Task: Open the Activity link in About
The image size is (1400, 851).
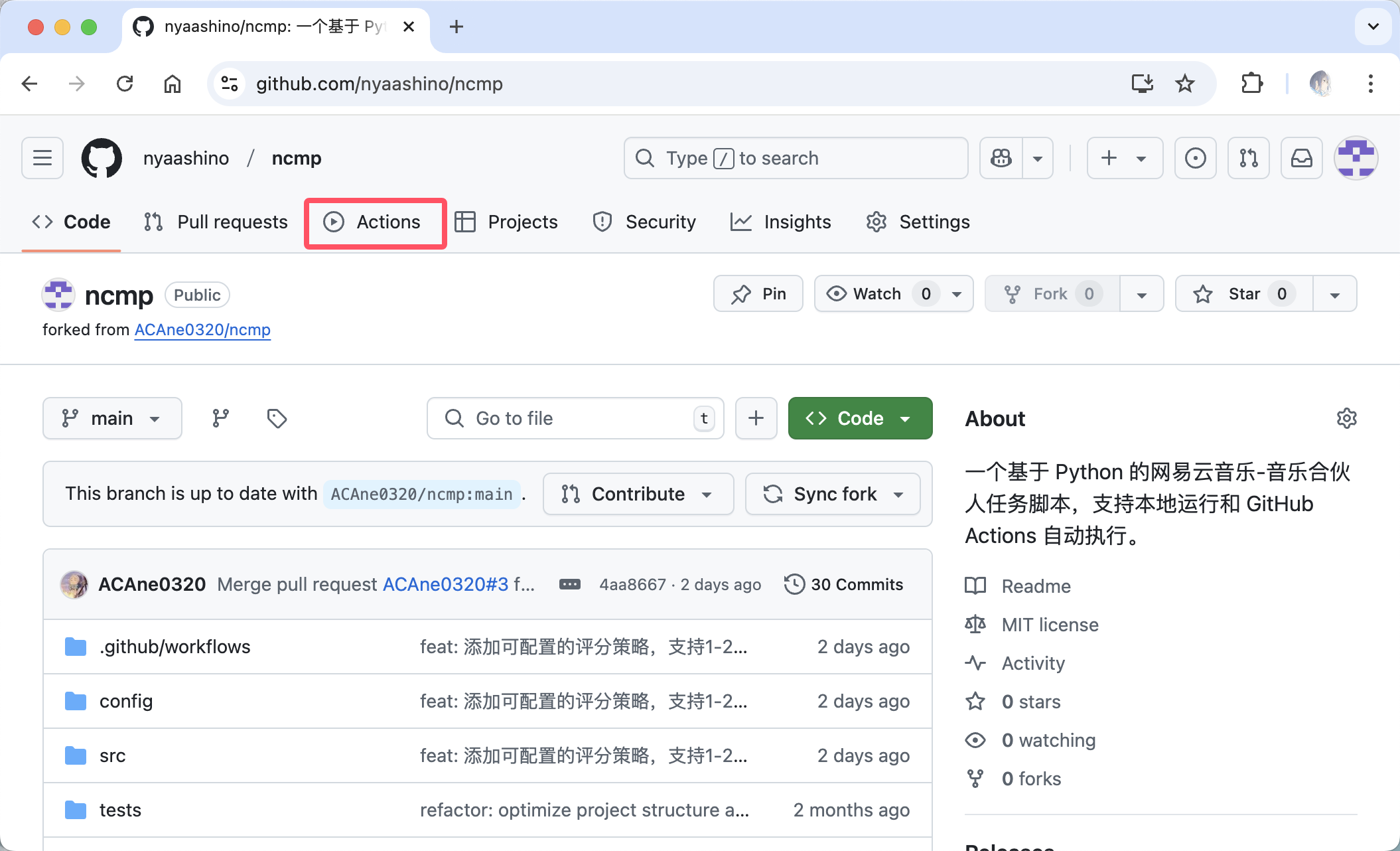Action: (1033, 663)
